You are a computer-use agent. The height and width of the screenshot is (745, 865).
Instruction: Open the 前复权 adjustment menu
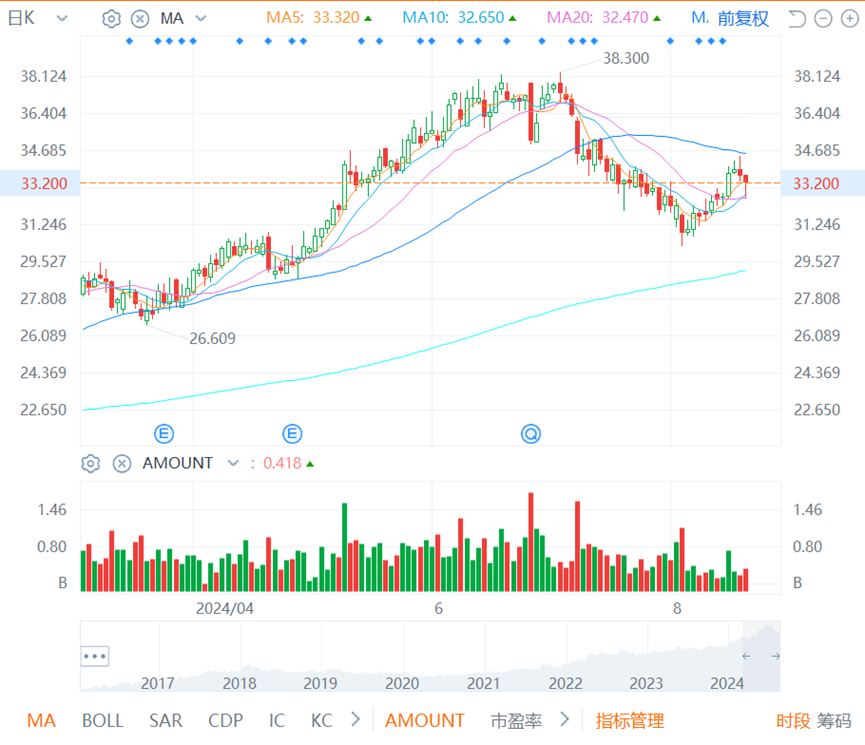coord(743,19)
